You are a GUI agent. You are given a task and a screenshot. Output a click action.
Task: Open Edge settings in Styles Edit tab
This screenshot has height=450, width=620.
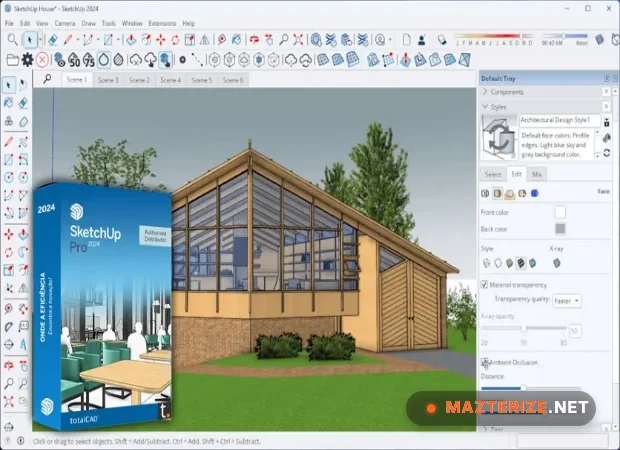point(485,193)
